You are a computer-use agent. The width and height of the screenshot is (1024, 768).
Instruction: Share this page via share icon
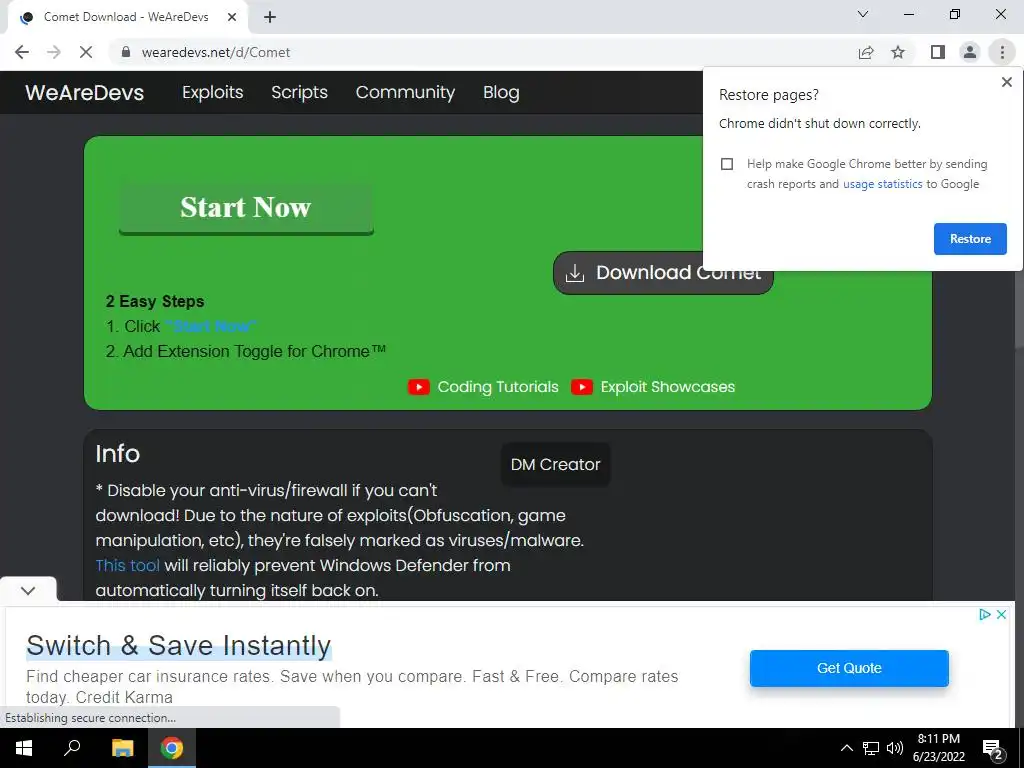pos(866,52)
